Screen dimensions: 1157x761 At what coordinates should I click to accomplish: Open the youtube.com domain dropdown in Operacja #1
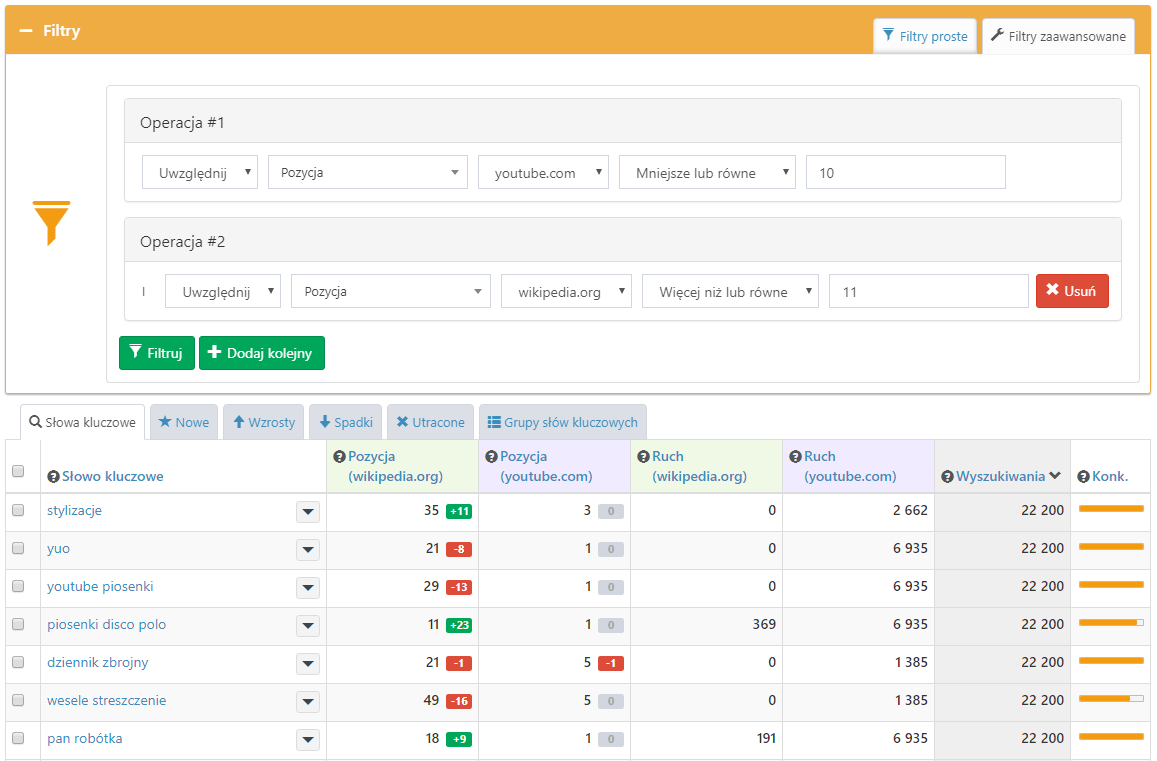(543, 172)
